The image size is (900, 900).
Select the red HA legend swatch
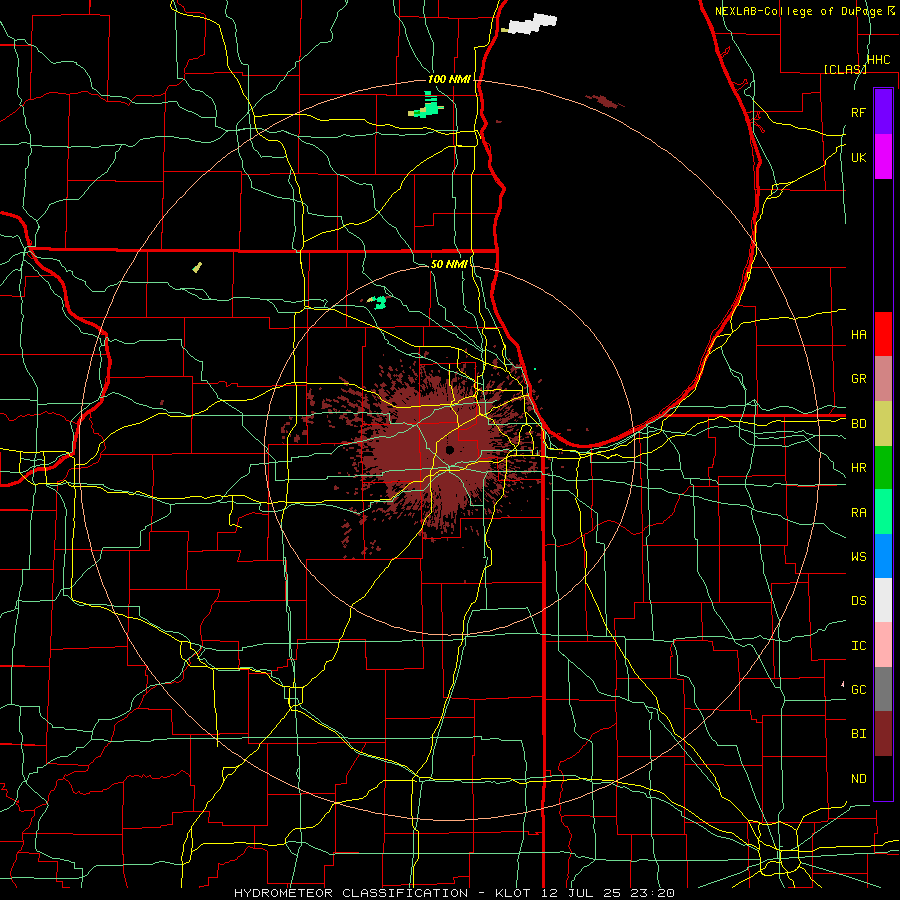(x=883, y=334)
